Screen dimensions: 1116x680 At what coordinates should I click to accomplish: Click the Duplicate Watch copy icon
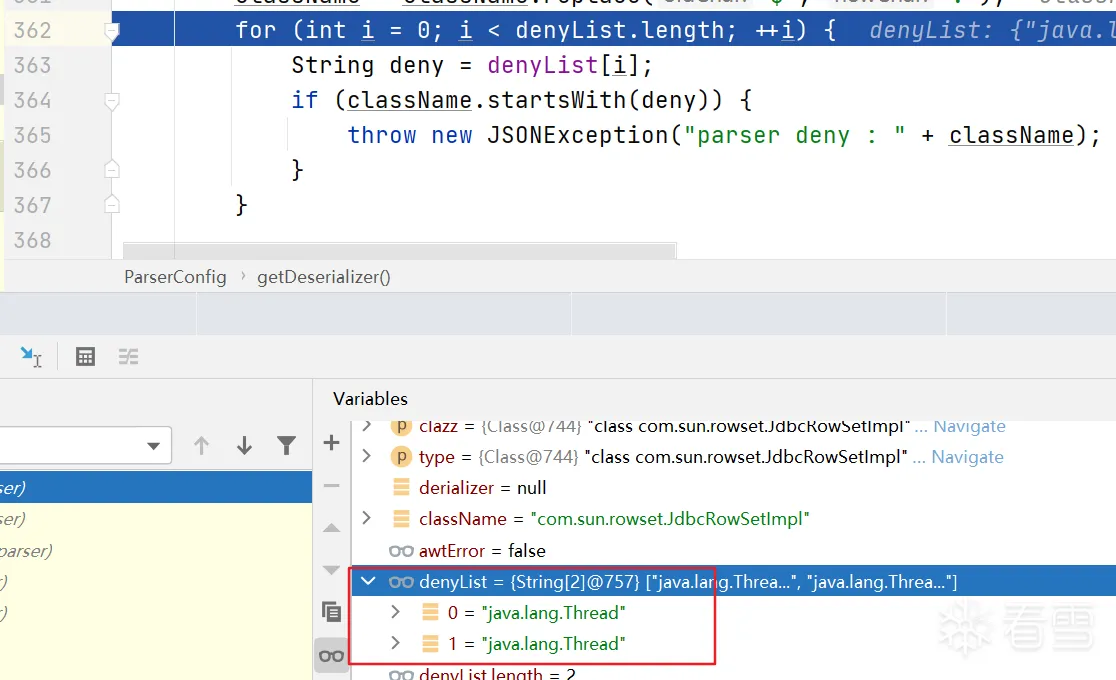point(332,611)
